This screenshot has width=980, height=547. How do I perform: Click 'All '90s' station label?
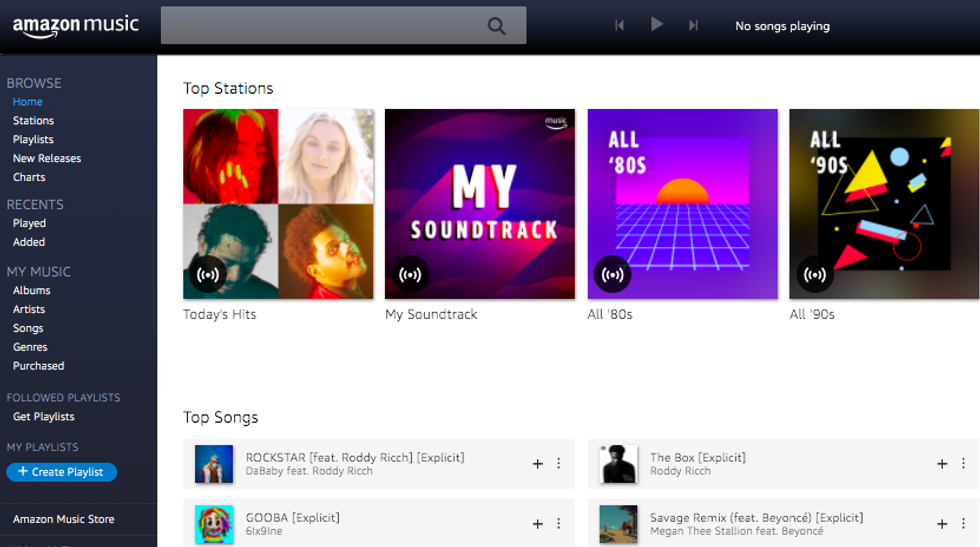(812, 314)
